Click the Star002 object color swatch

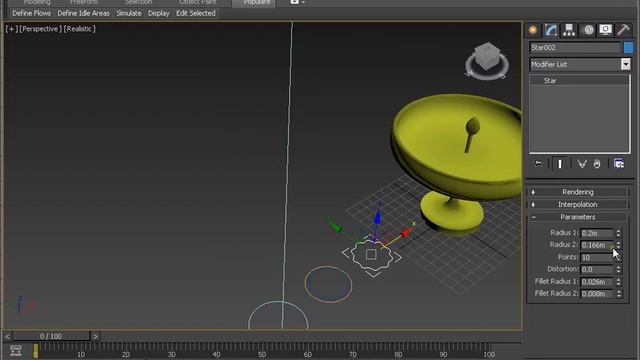pos(628,47)
